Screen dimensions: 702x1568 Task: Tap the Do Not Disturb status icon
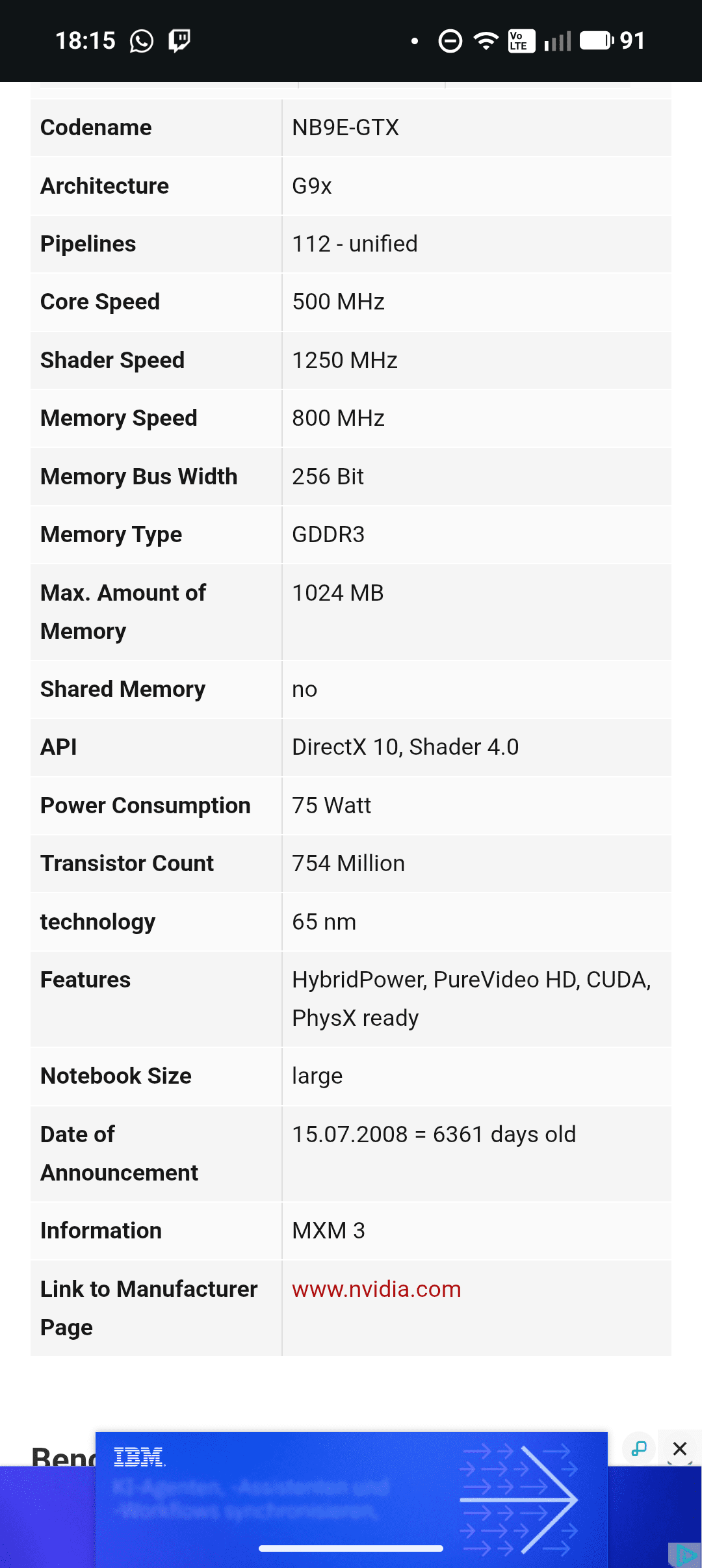point(450,41)
